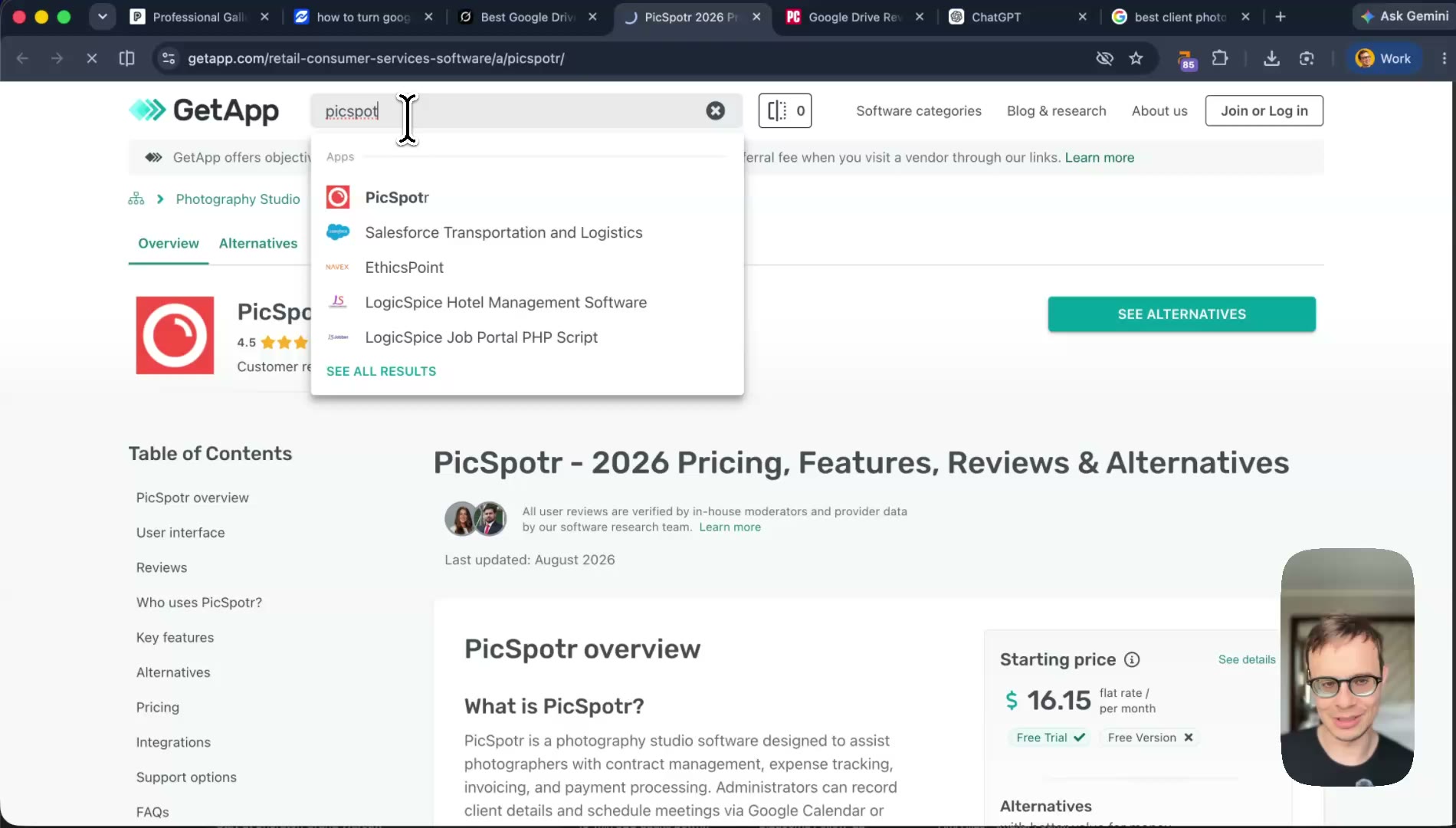Switch to the Overview tab
The height and width of the screenshot is (828, 1456).
tap(169, 243)
